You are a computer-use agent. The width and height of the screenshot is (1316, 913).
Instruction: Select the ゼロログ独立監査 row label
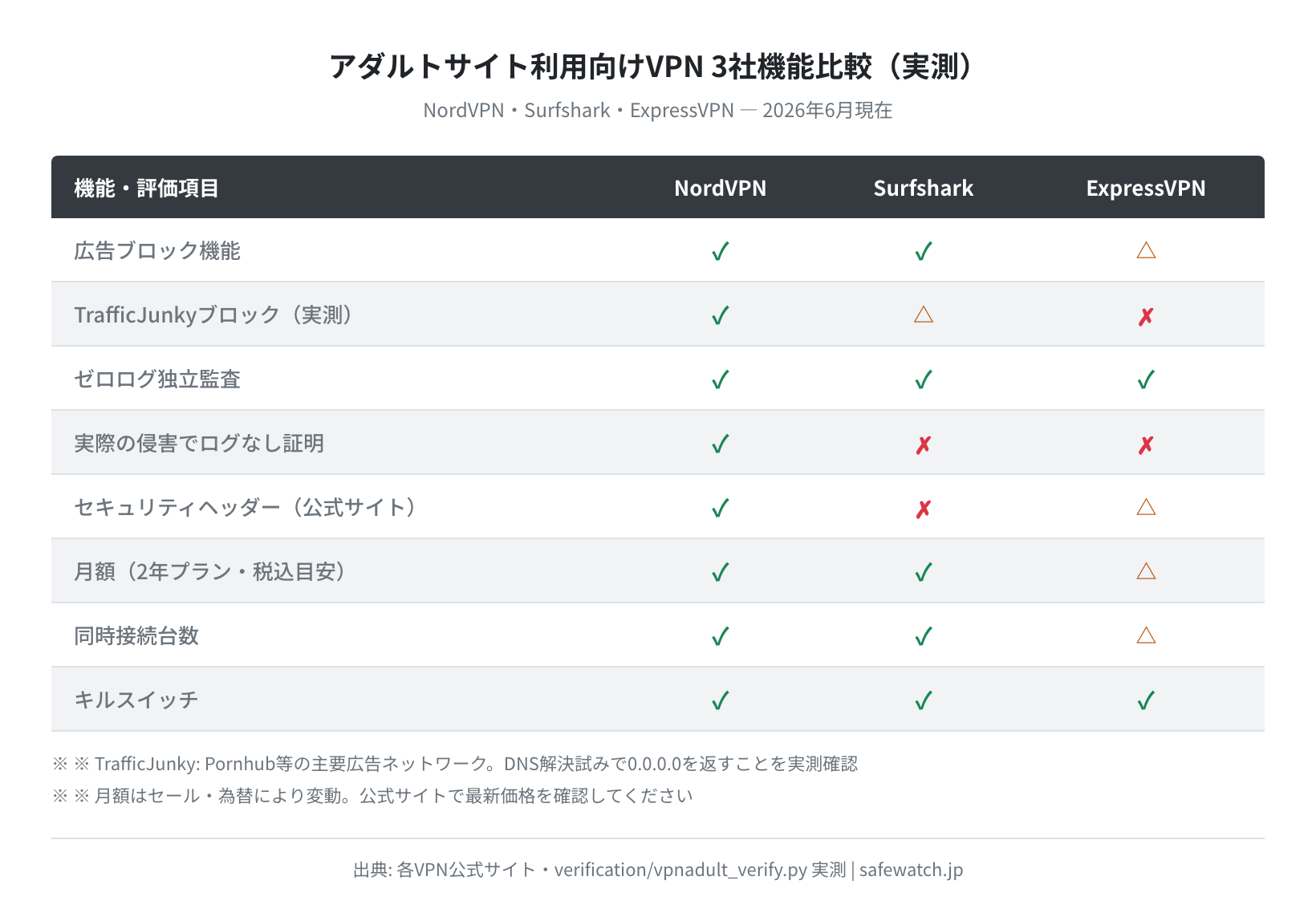point(157,379)
